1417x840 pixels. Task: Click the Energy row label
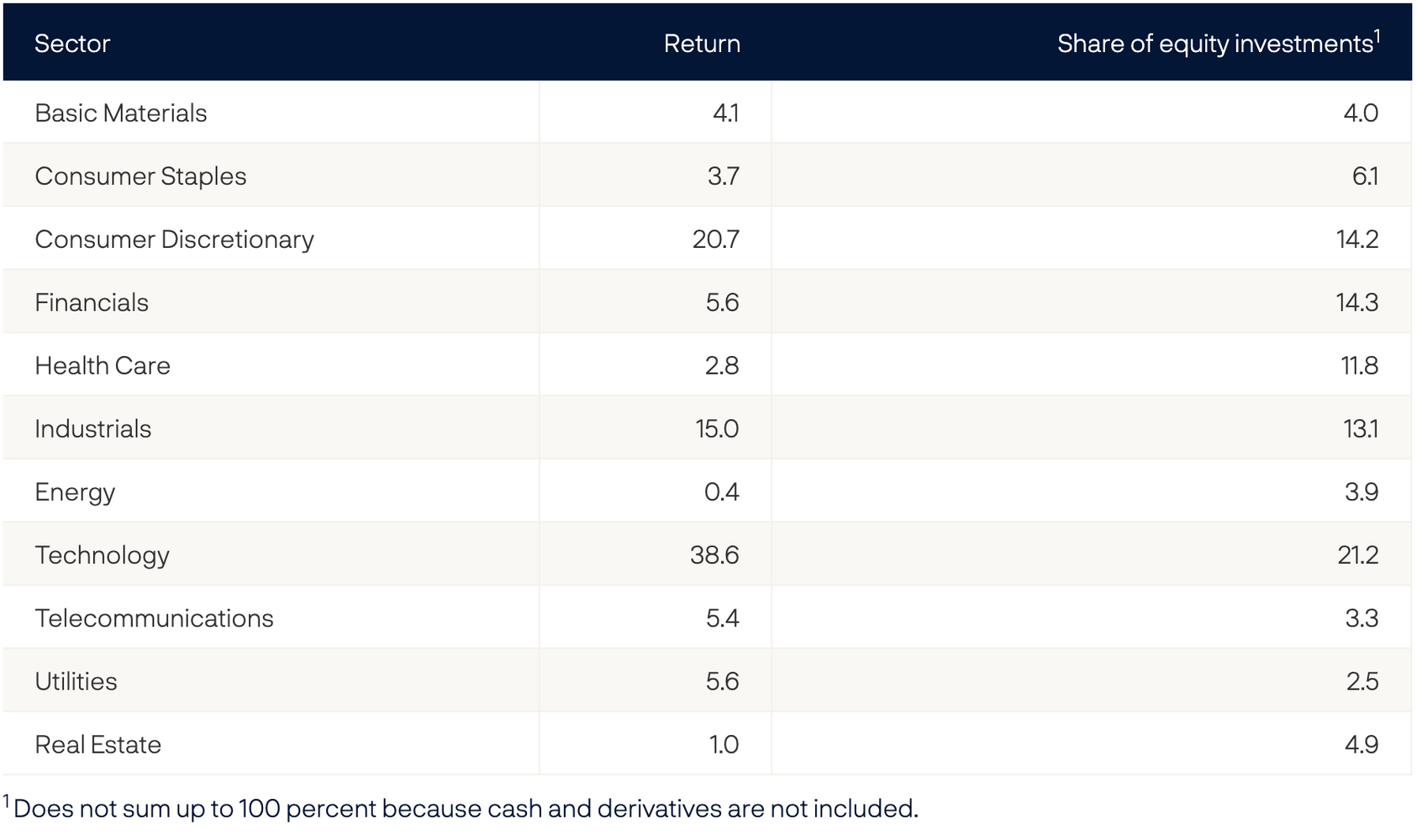pyautogui.click(x=75, y=492)
